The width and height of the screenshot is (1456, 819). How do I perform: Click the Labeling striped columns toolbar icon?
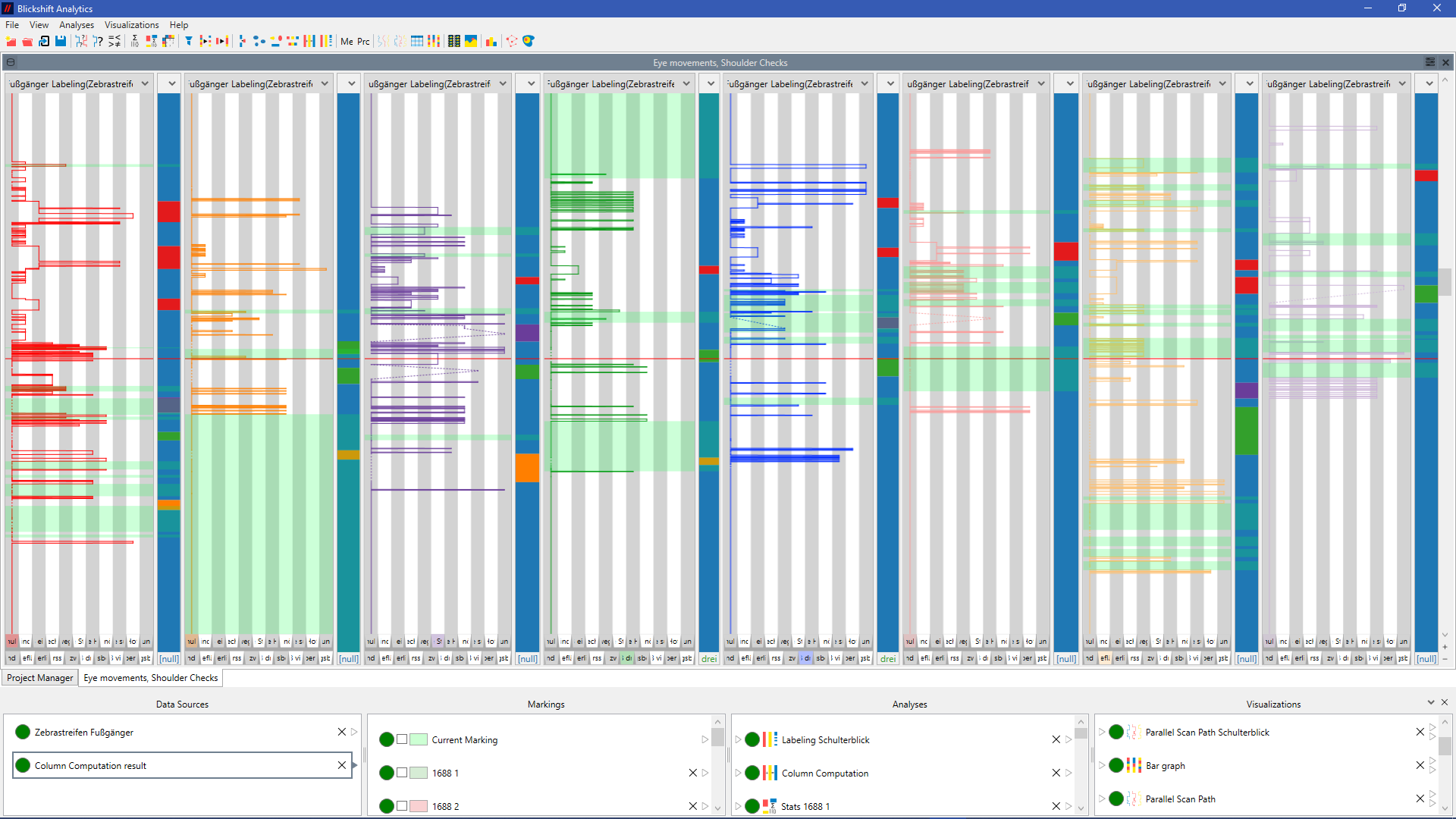tap(326, 41)
